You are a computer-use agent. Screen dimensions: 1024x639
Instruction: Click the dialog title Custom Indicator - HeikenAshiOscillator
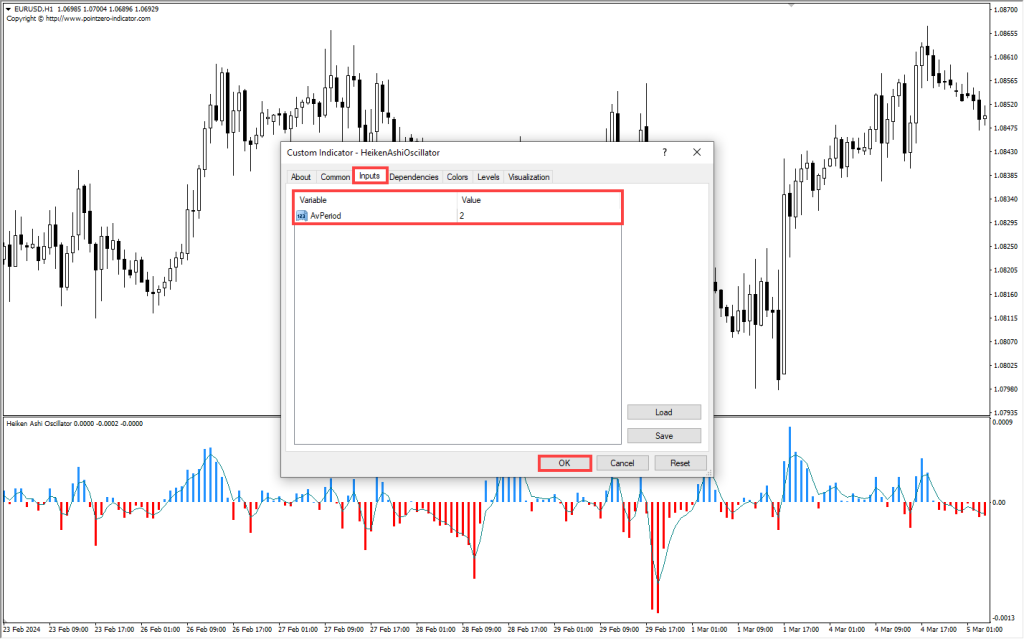pos(363,152)
